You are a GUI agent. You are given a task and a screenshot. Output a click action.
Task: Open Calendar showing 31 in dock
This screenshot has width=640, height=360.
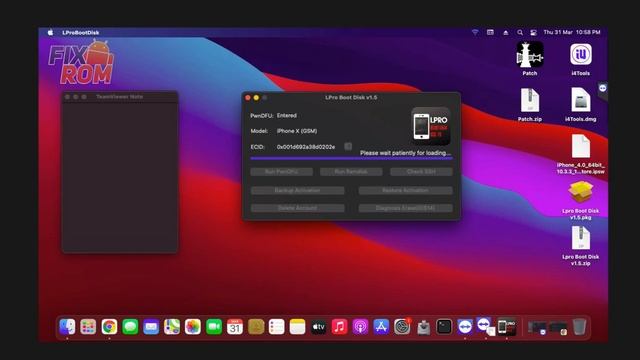tap(235, 327)
